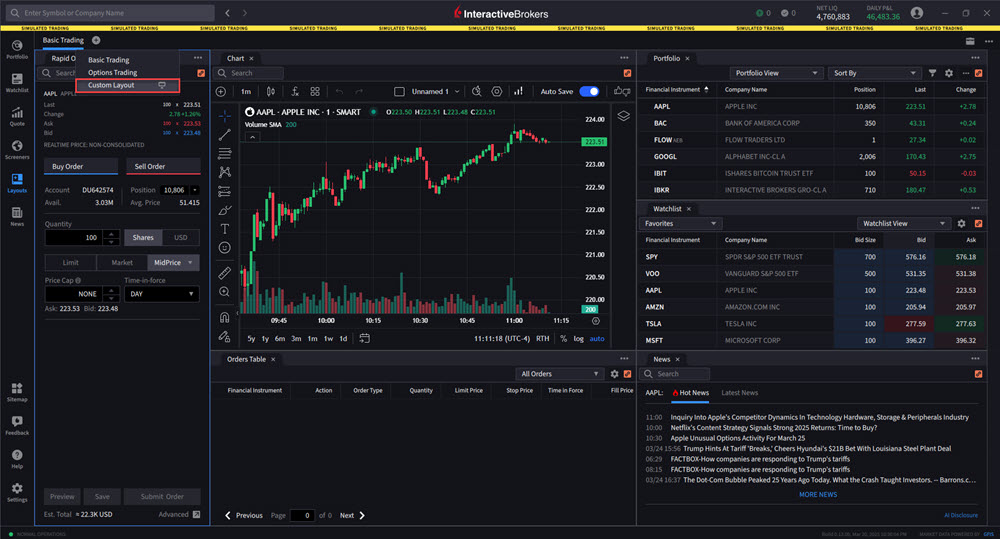This screenshot has width=1000, height=539.
Task: Select the Buy Order tab
Action: tap(80, 166)
